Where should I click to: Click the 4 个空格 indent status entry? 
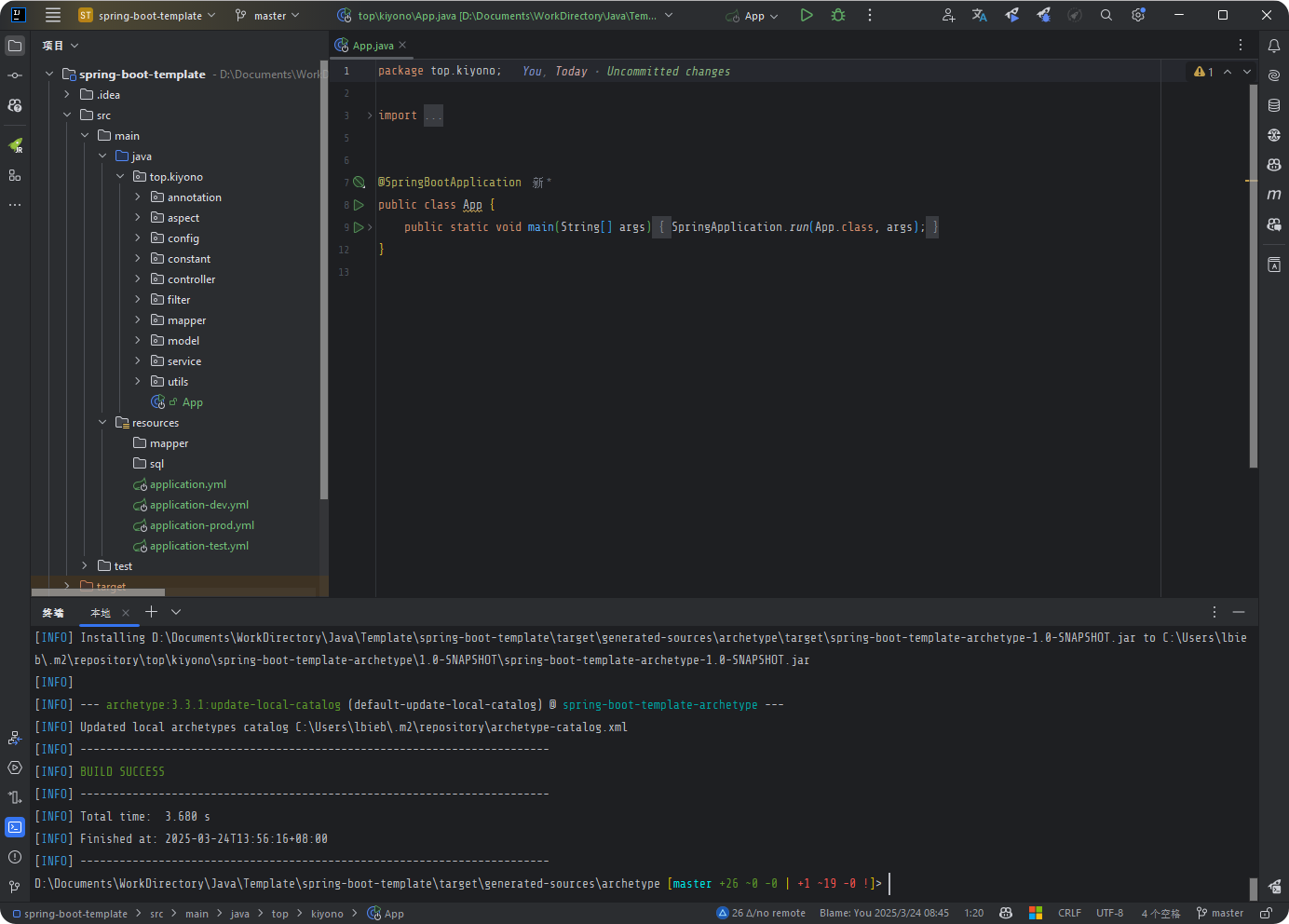pos(1160,914)
